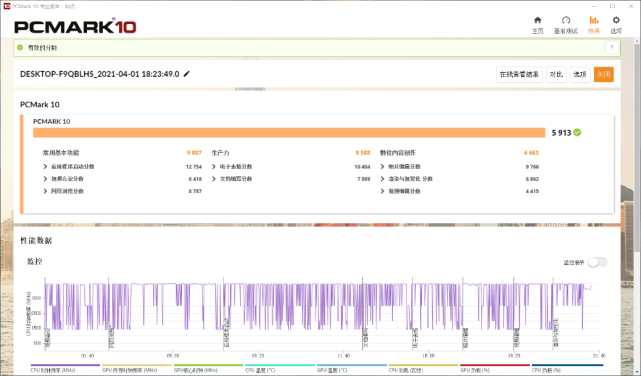The height and width of the screenshot is (376, 641).
Task: Click the Compare (对比) button
Action: [x=556, y=74]
